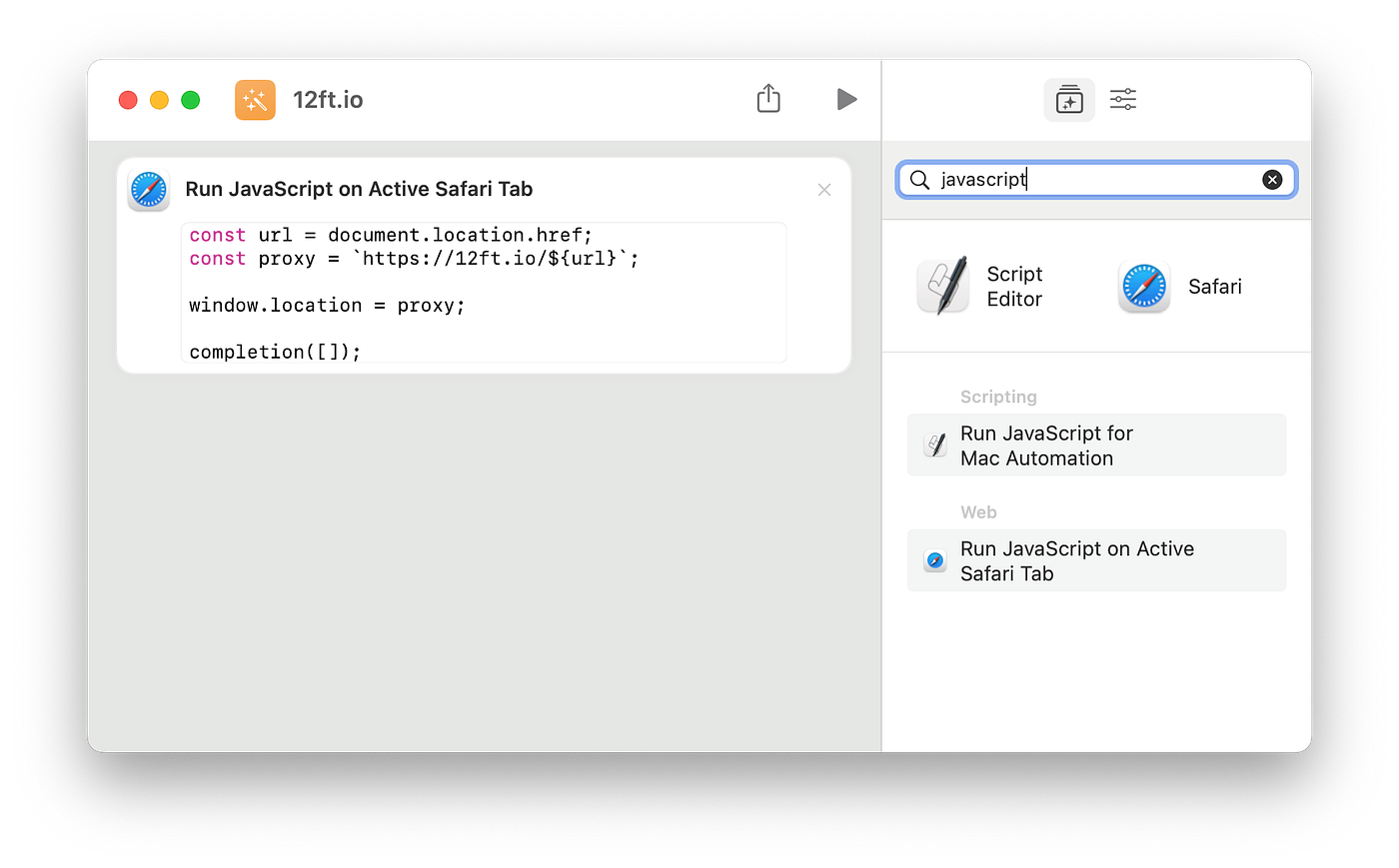Screen dimensions: 1399x868
Task: Click the shortcut title 12ft.io to rename it
Action: 328,99
